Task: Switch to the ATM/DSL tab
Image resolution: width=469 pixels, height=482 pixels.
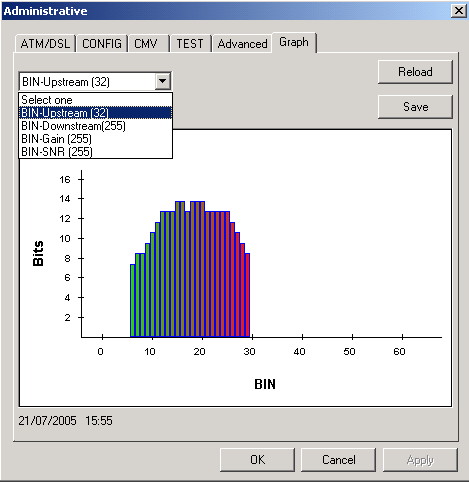Action: [45, 44]
